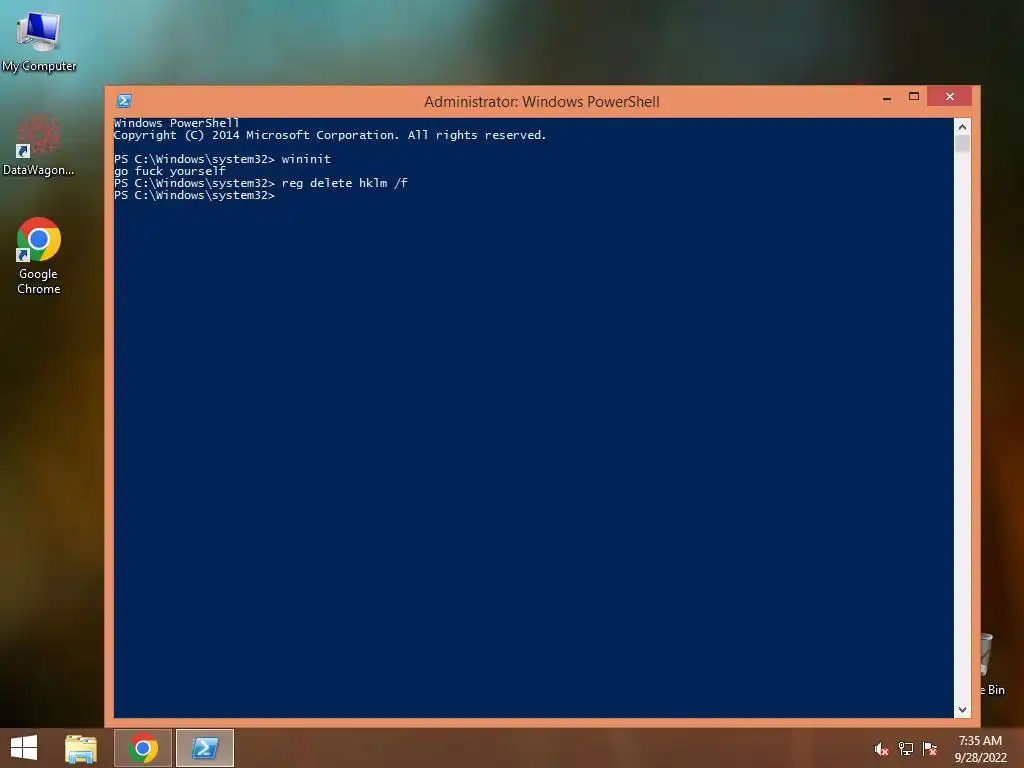Click the Administrator: Windows PowerShell title text

pyautogui.click(x=541, y=102)
